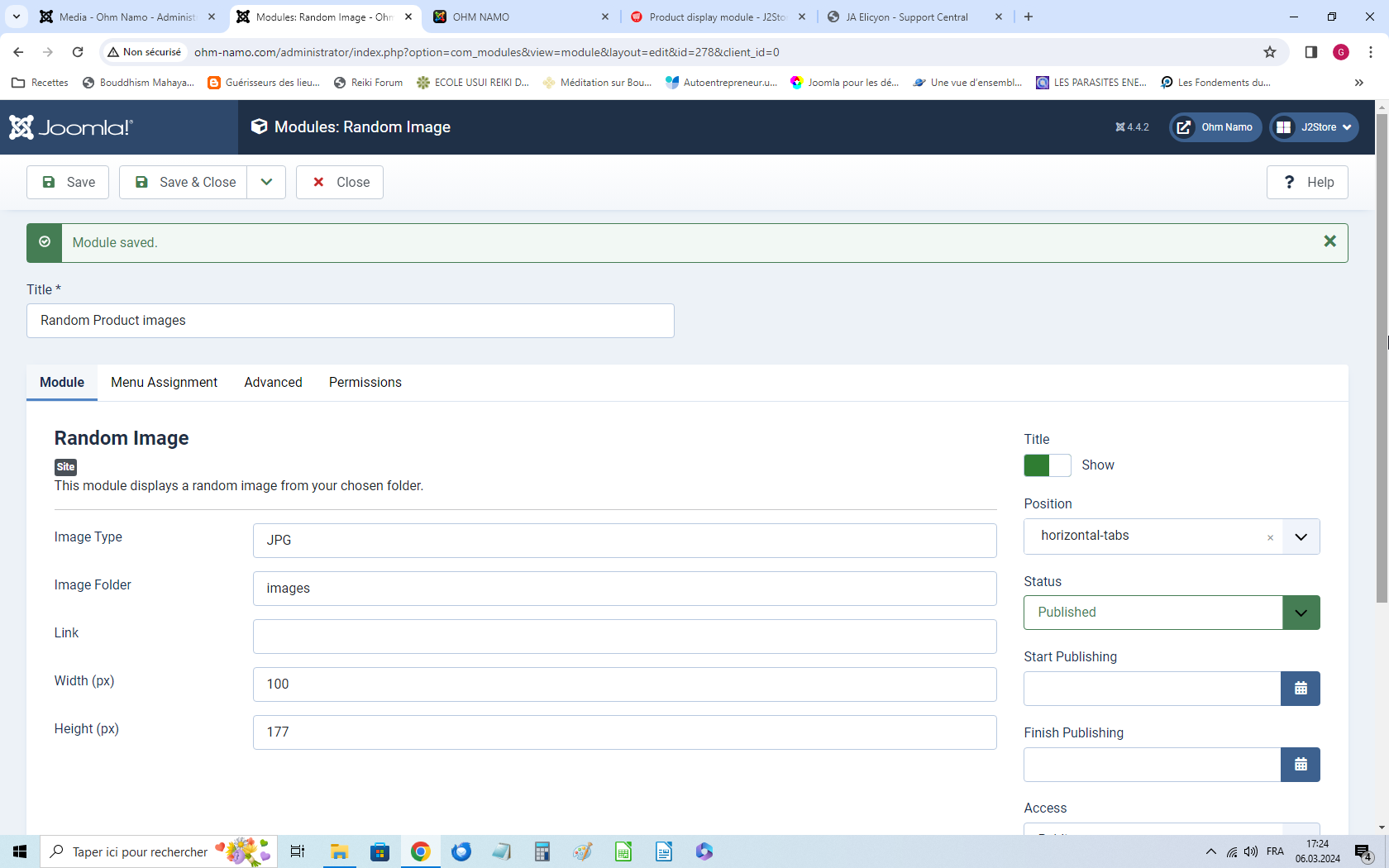
Task: Close the Media - Ohm Namo tab
Action: pyautogui.click(x=212, y=17)
